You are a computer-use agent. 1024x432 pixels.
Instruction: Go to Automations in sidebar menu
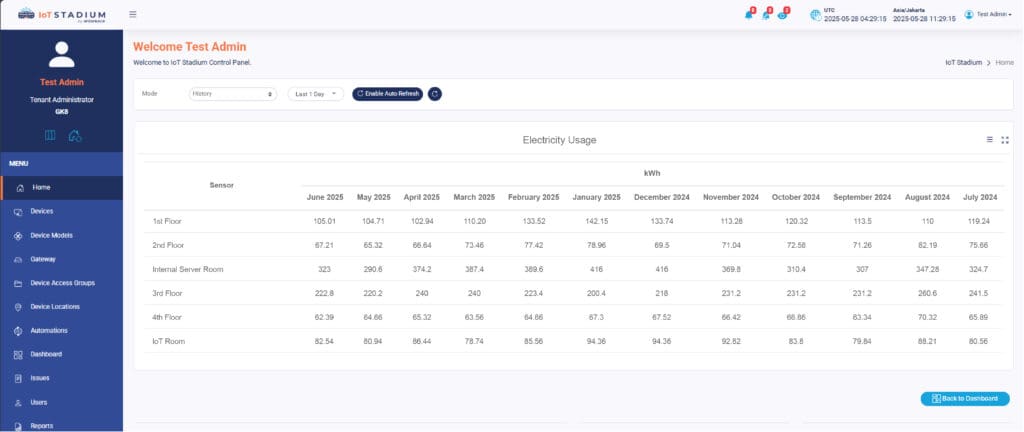coord(50,331)
